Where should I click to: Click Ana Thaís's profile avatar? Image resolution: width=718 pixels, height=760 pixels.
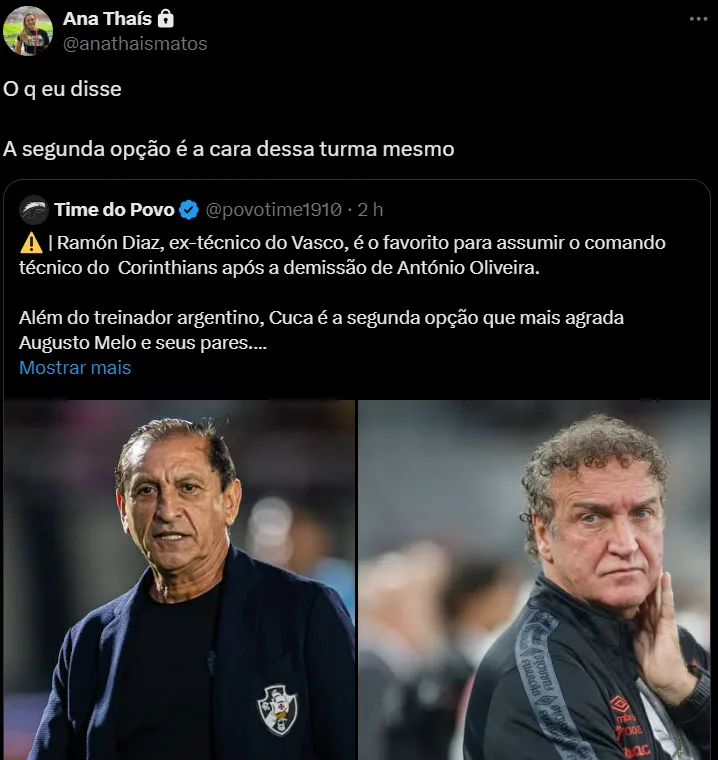27,31
